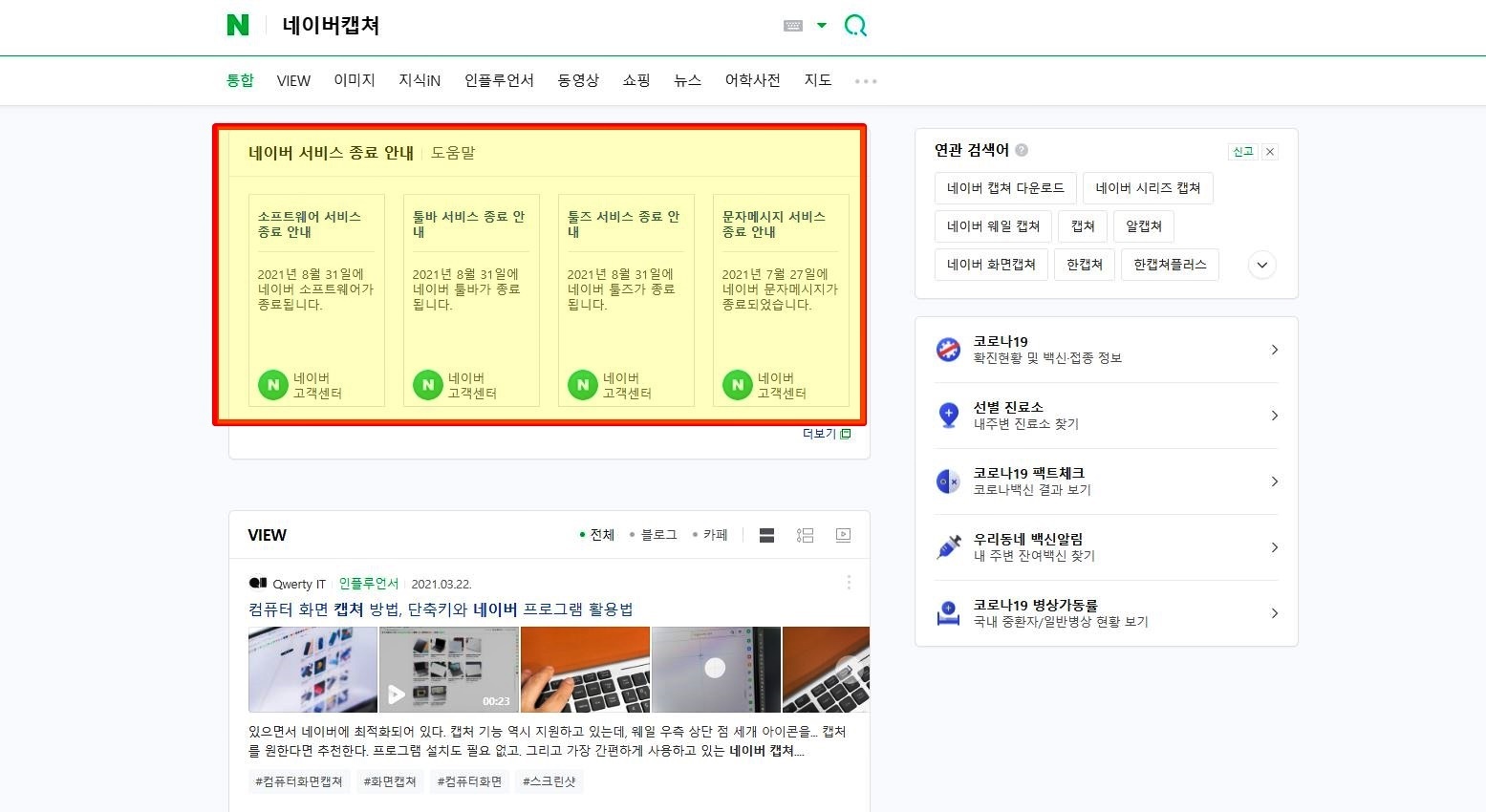Open the Naver home logo

[x=238, y=26]
